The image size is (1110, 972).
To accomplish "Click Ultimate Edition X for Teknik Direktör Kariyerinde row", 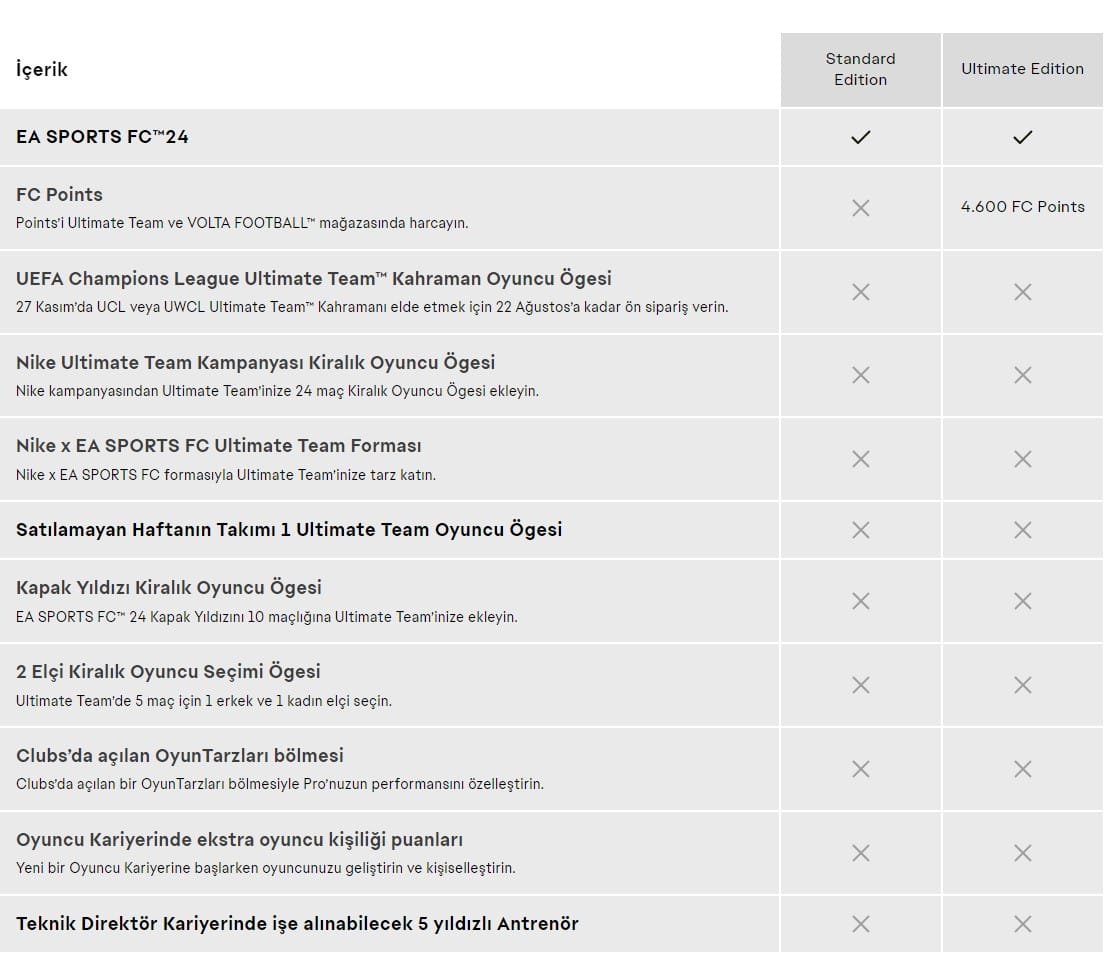I will click(1022, 923).
